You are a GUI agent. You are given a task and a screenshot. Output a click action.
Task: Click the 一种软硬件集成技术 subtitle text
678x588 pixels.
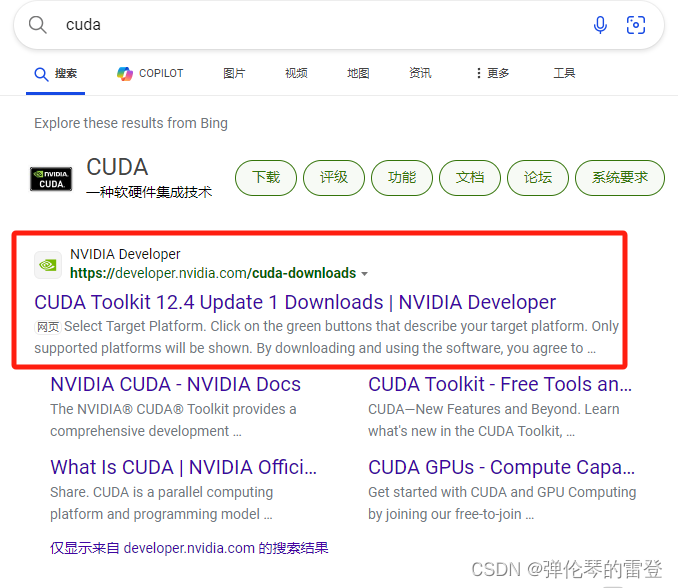pos(149,192)
